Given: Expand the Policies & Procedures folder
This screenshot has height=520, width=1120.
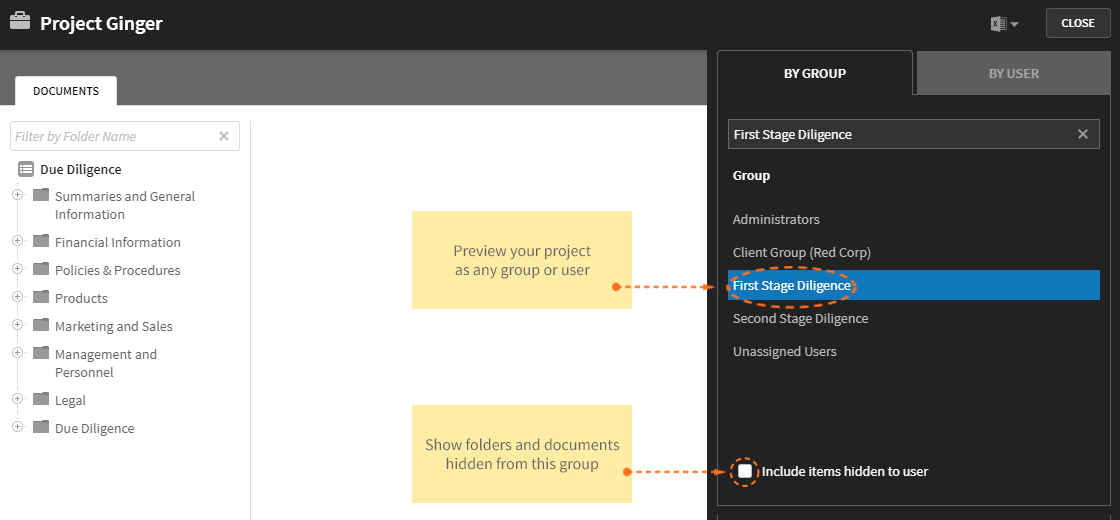Looking at the screenshot, I should coord(18,269).
